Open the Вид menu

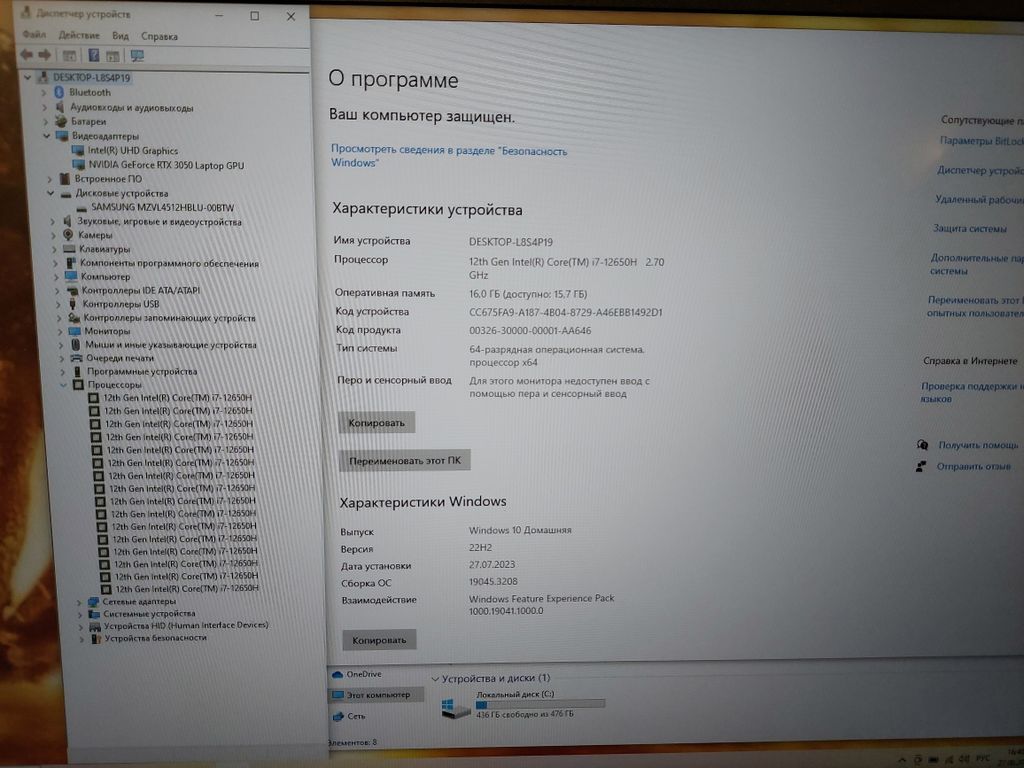coord(120,36)
